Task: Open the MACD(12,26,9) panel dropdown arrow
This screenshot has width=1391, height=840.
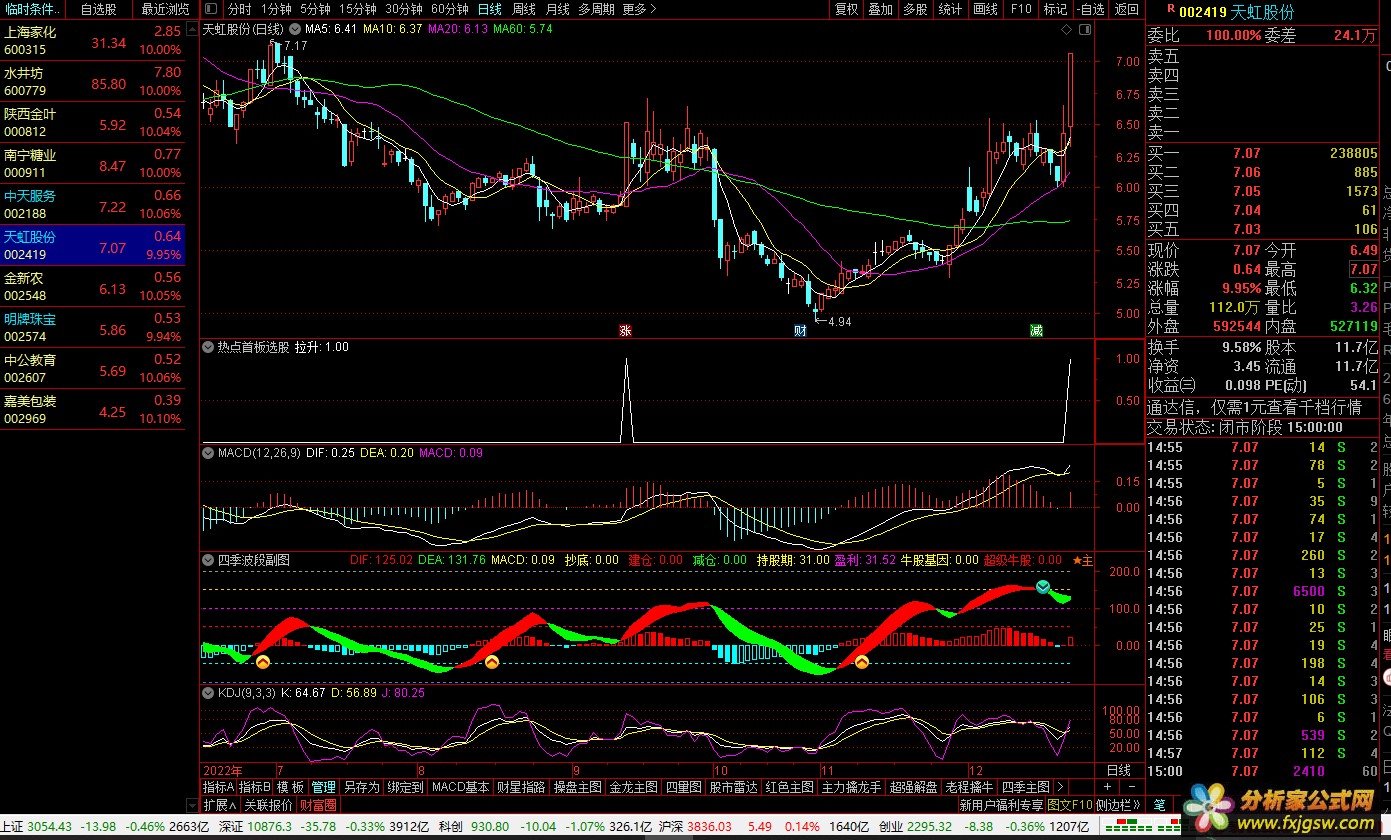Action: click(209, 453)
